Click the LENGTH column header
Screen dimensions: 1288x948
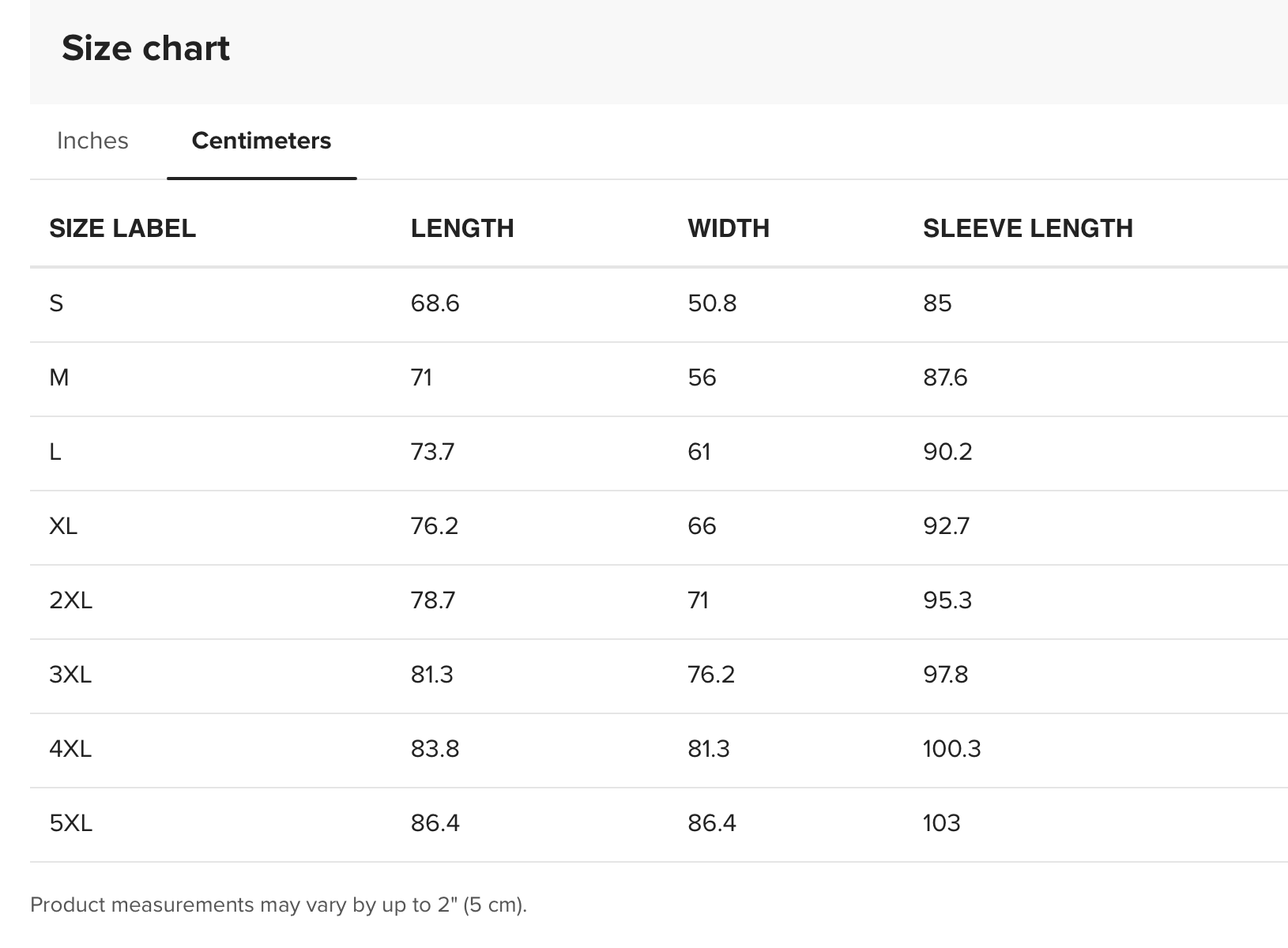462,228
